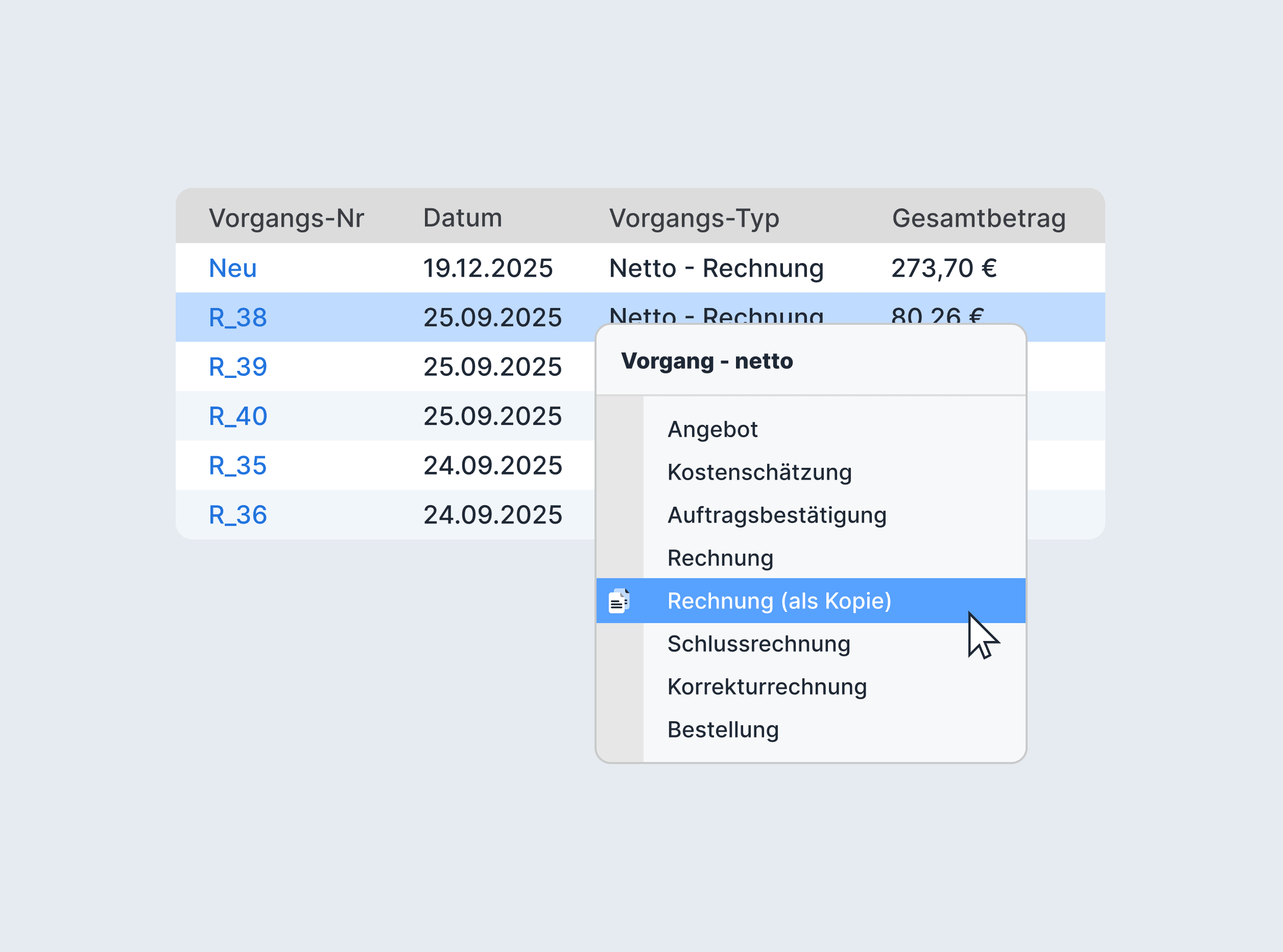Viewport: 1283px width, 952px height.
Task: Sort by the Datum column header
Action: (463, 218)
